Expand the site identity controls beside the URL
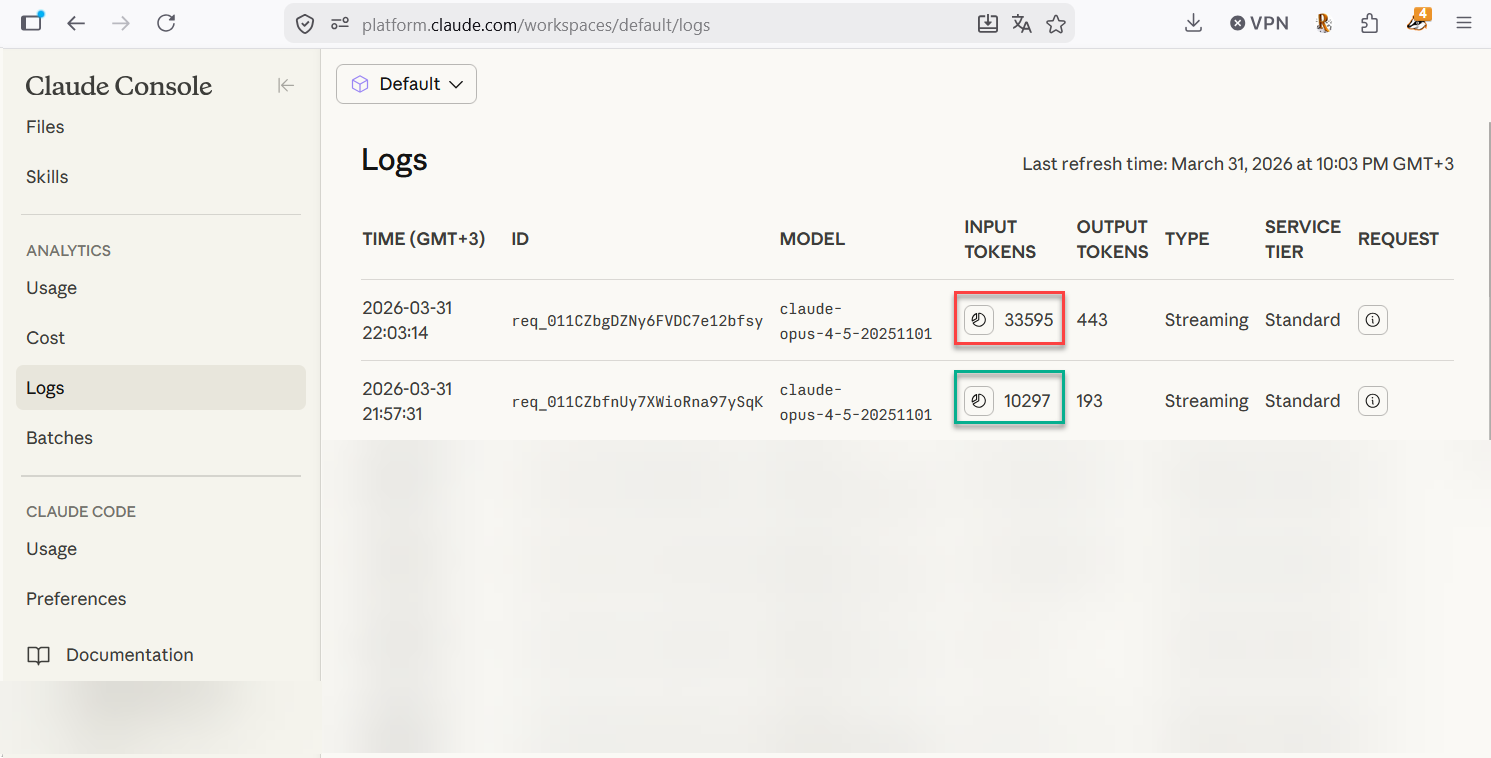 click(x=339, y=23)
